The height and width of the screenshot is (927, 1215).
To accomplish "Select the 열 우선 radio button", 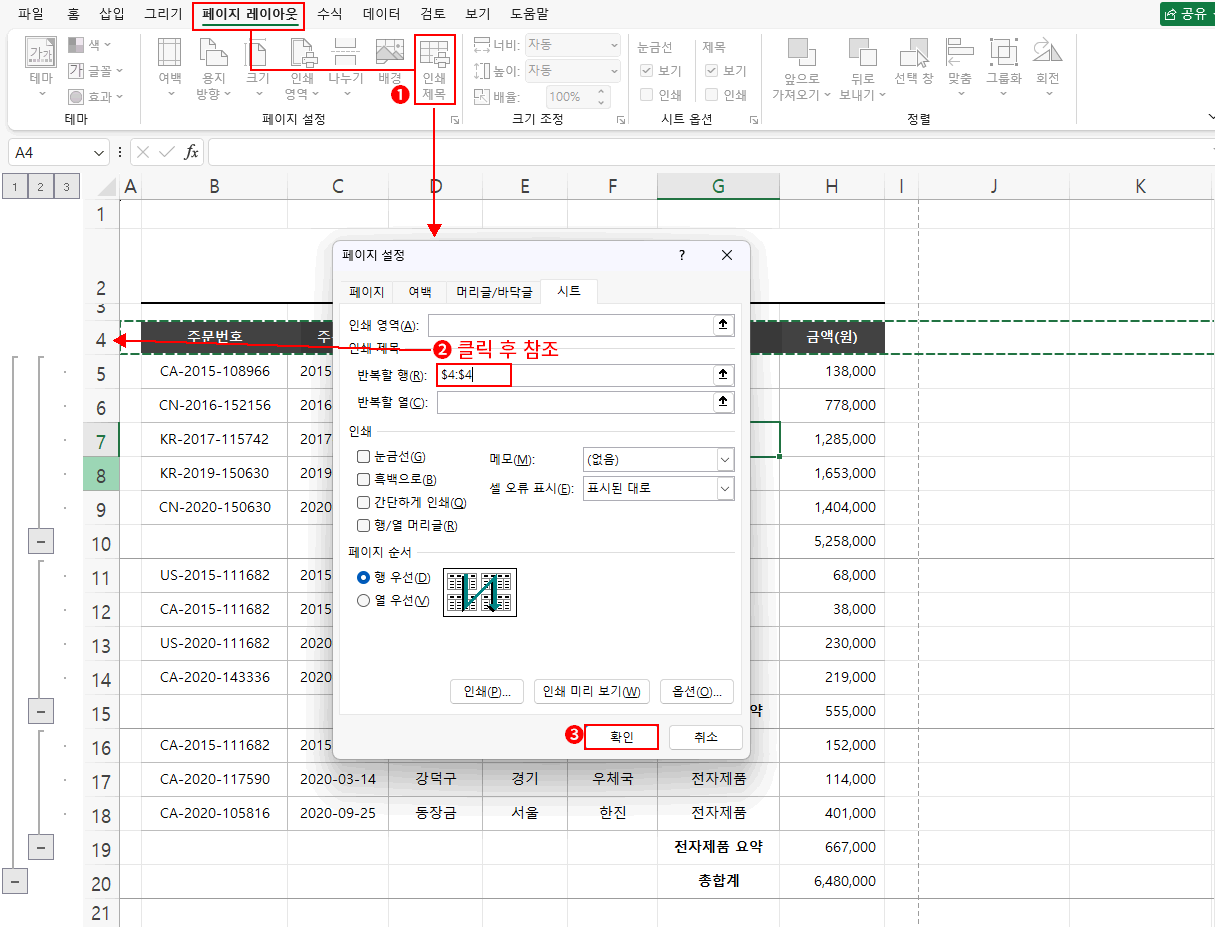I will pos(365,601).
